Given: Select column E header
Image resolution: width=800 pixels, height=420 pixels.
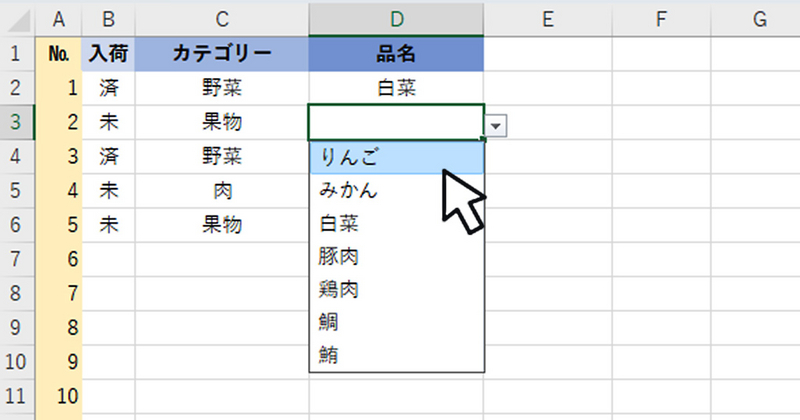Looking at the screenshot, I should pyautogui.click(x=548, y=18).
